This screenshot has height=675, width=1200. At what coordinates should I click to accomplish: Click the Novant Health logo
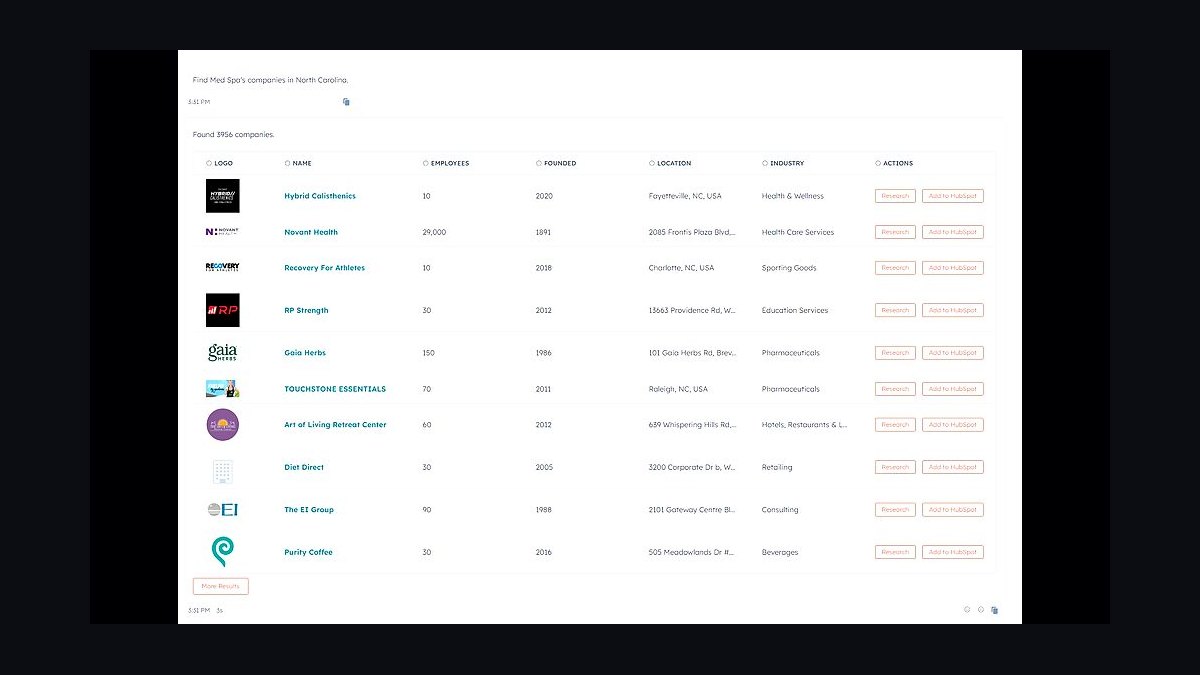pyautogui.click(x=223, y=232)
